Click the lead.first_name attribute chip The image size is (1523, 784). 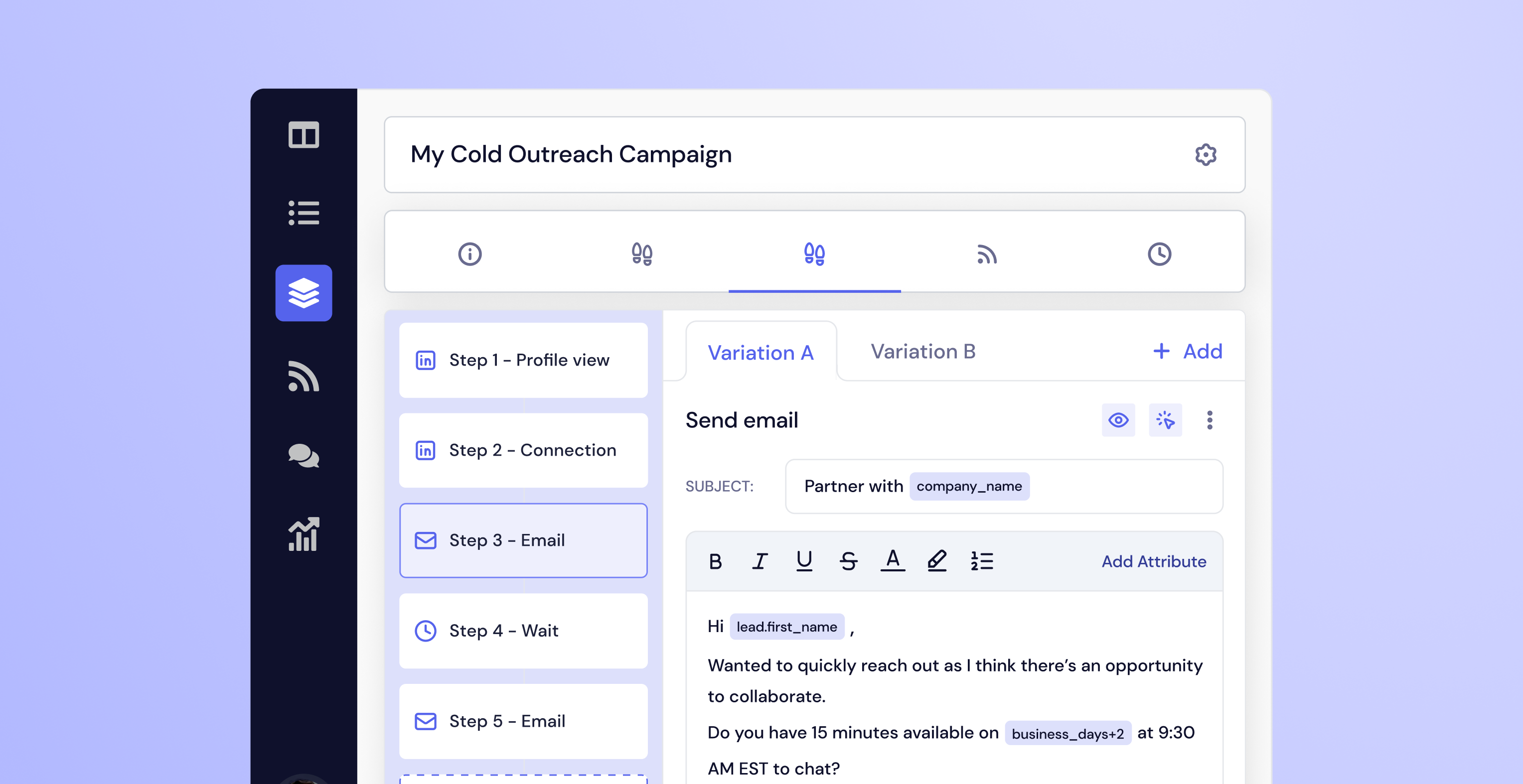pos(786,627)
